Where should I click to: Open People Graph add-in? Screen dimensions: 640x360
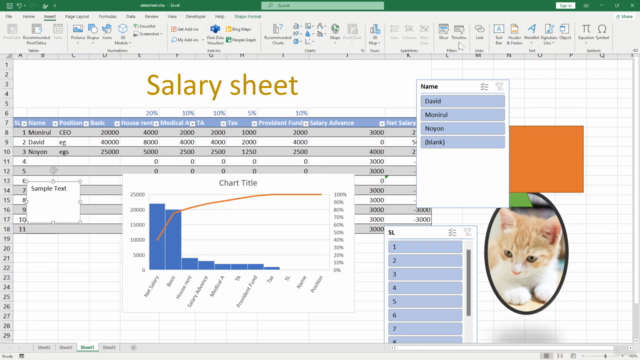(x=241, y=40)
